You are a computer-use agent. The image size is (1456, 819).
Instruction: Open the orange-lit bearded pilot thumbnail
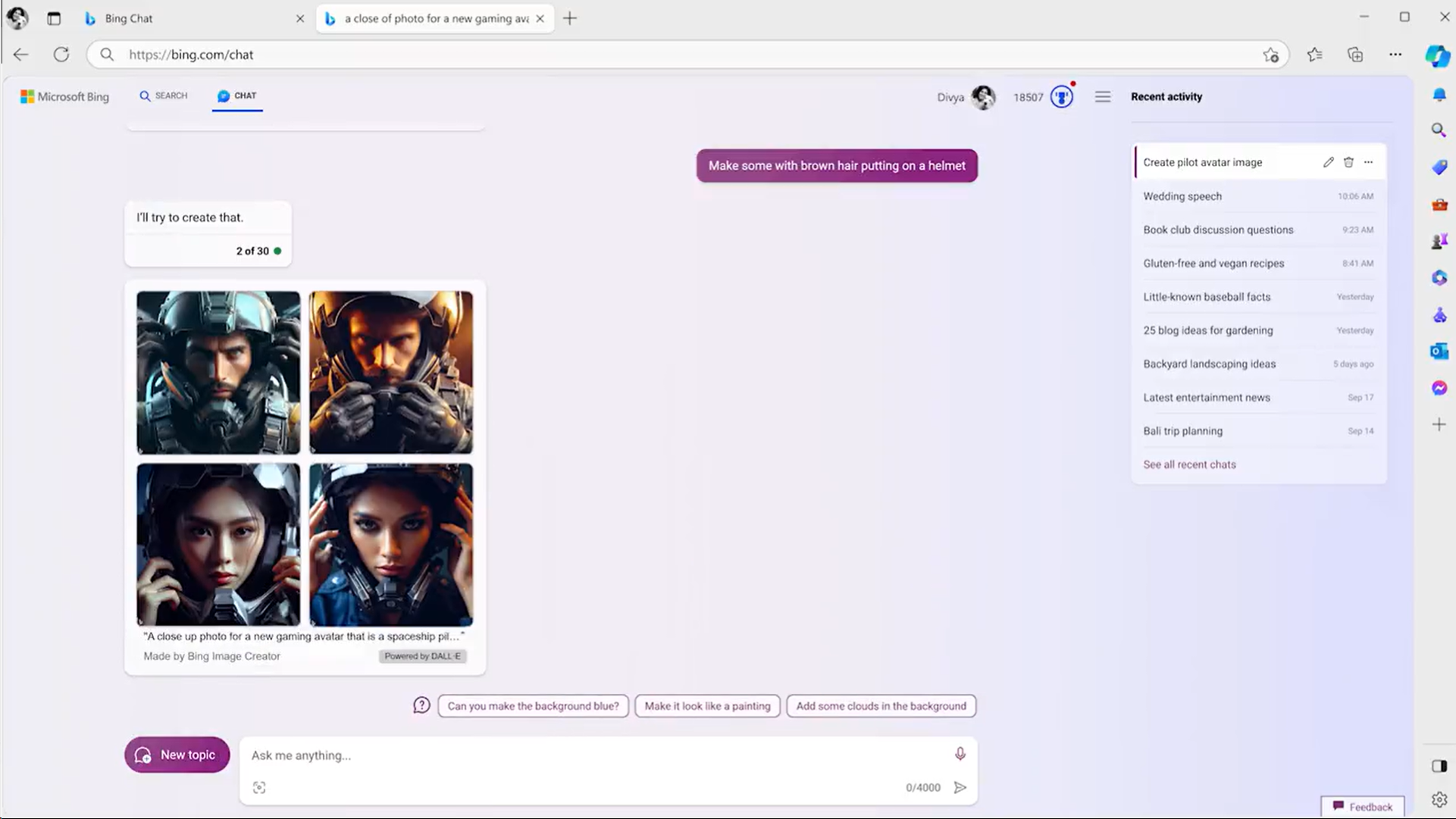pos(390,372)
